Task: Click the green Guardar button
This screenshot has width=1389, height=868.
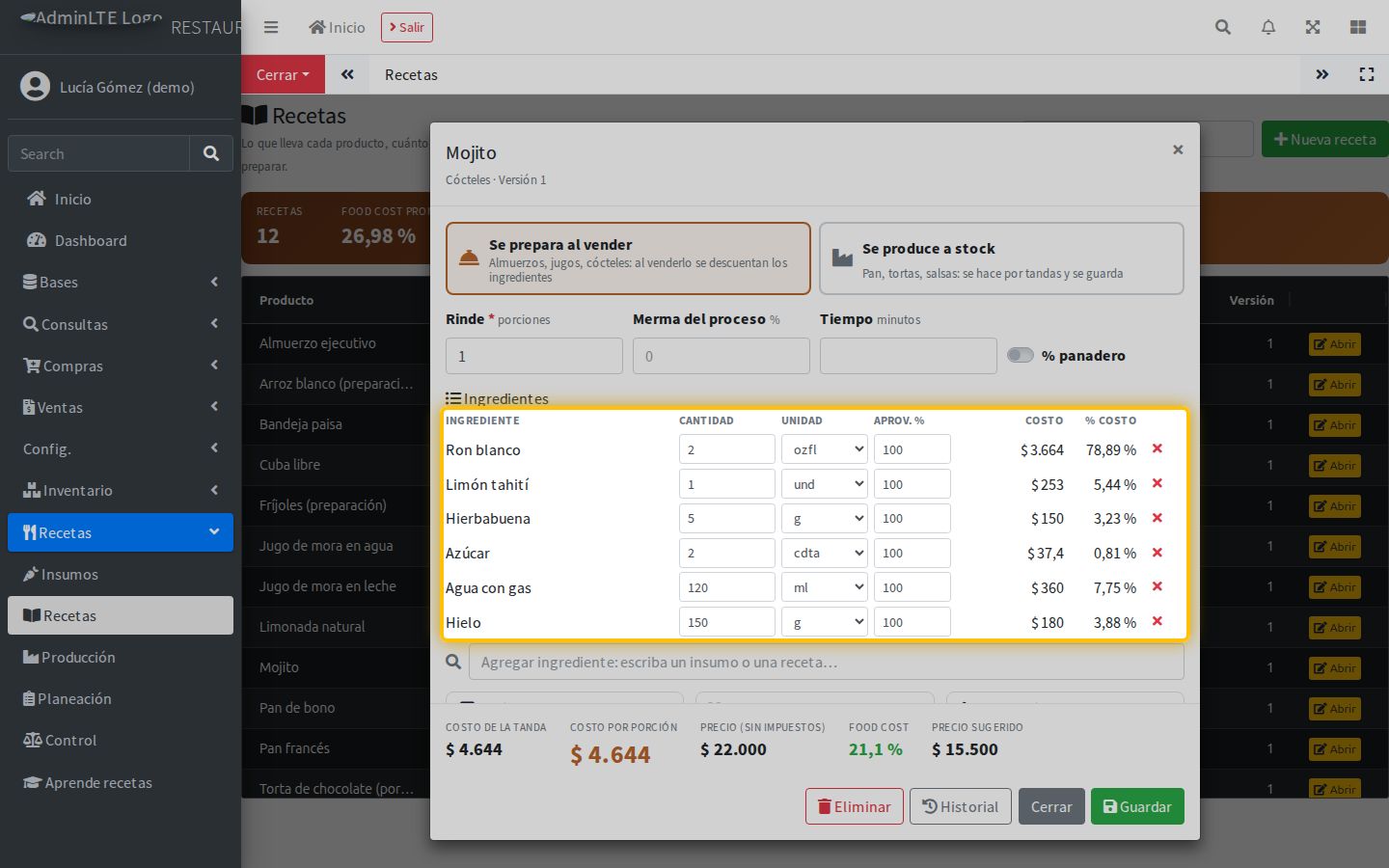Action: coord(1137,806)
